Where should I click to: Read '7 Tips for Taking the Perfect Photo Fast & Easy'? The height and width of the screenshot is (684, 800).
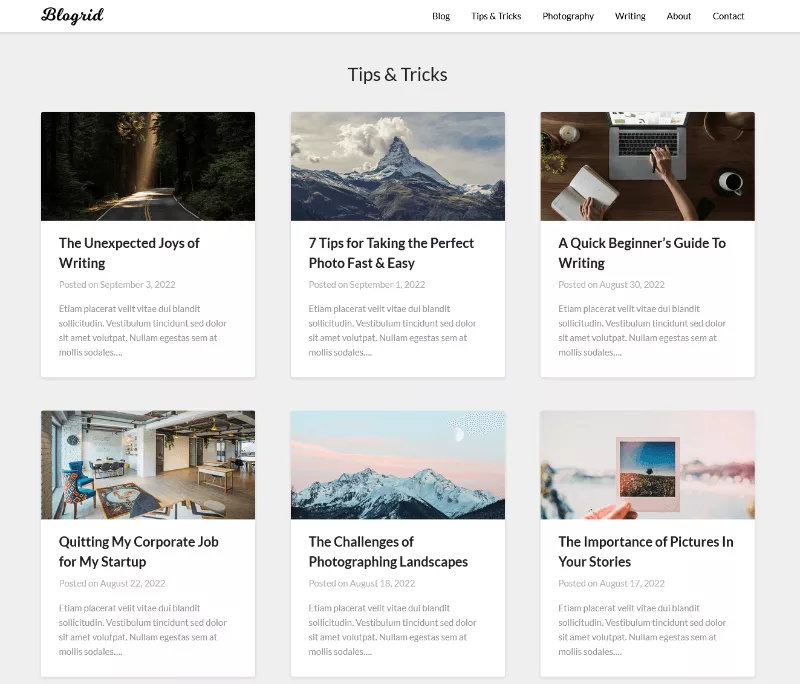(x=391, y=252)
